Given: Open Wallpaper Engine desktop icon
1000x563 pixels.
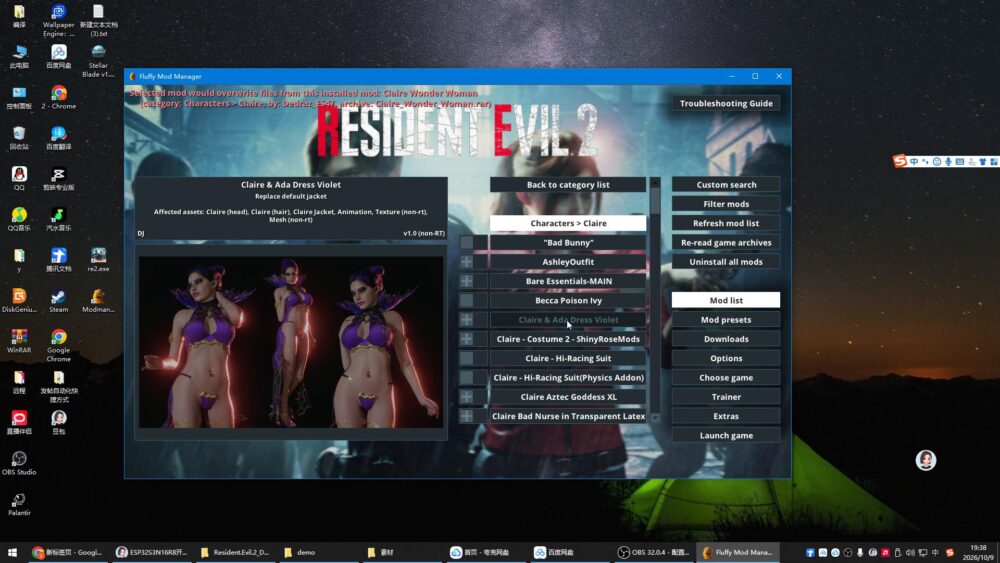Looking at the screenshot, I should pos(59,19).
